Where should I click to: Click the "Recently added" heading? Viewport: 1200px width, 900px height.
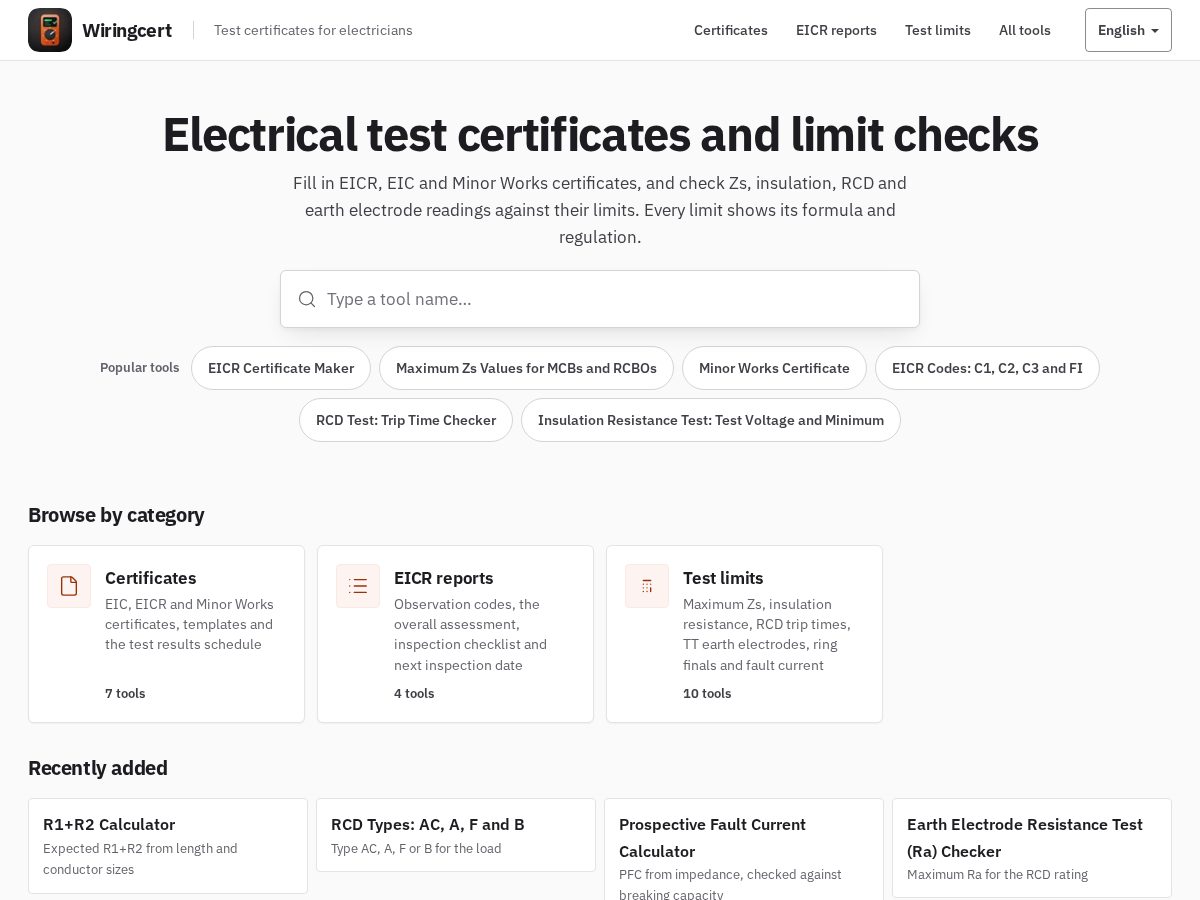pyautogui.click(x=98, y=768)
